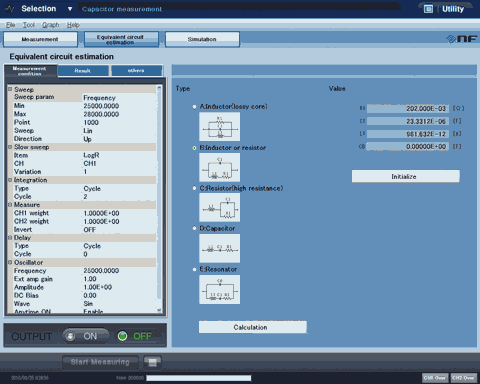The width and height of the screenshot is (480, 384).
Task: Click the R1 value field 202.000E-03
Action: coord(408,109)
